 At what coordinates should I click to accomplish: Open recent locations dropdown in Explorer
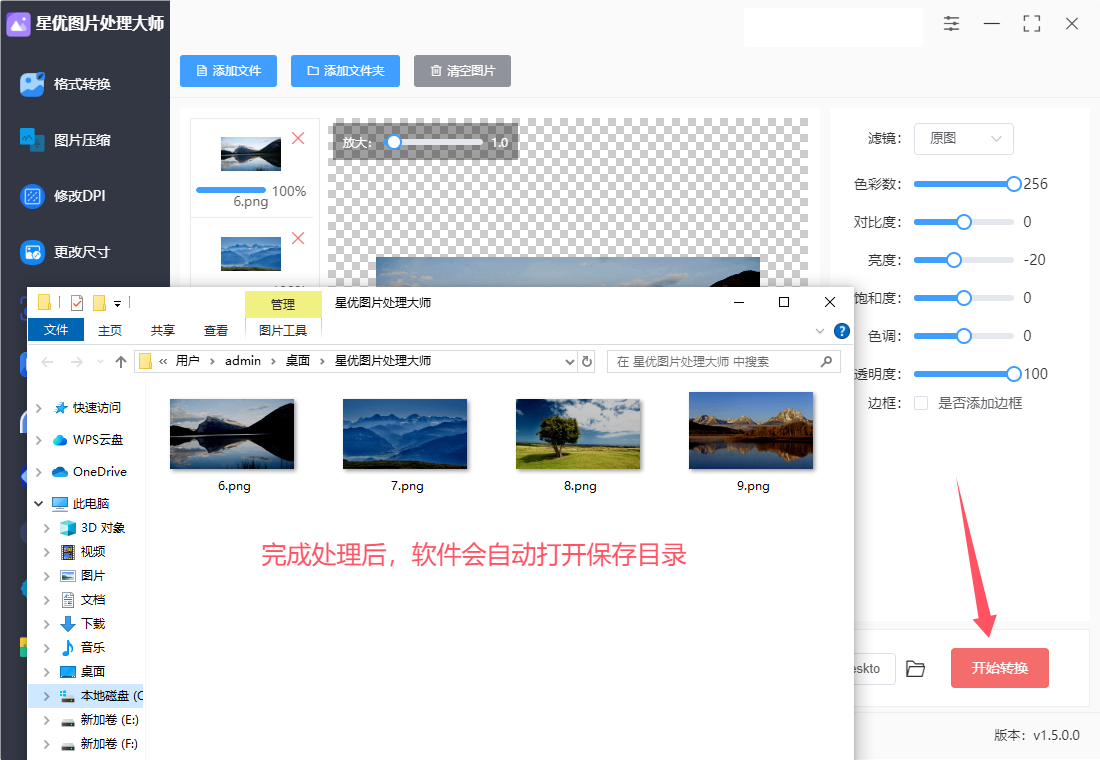[100, 361]
